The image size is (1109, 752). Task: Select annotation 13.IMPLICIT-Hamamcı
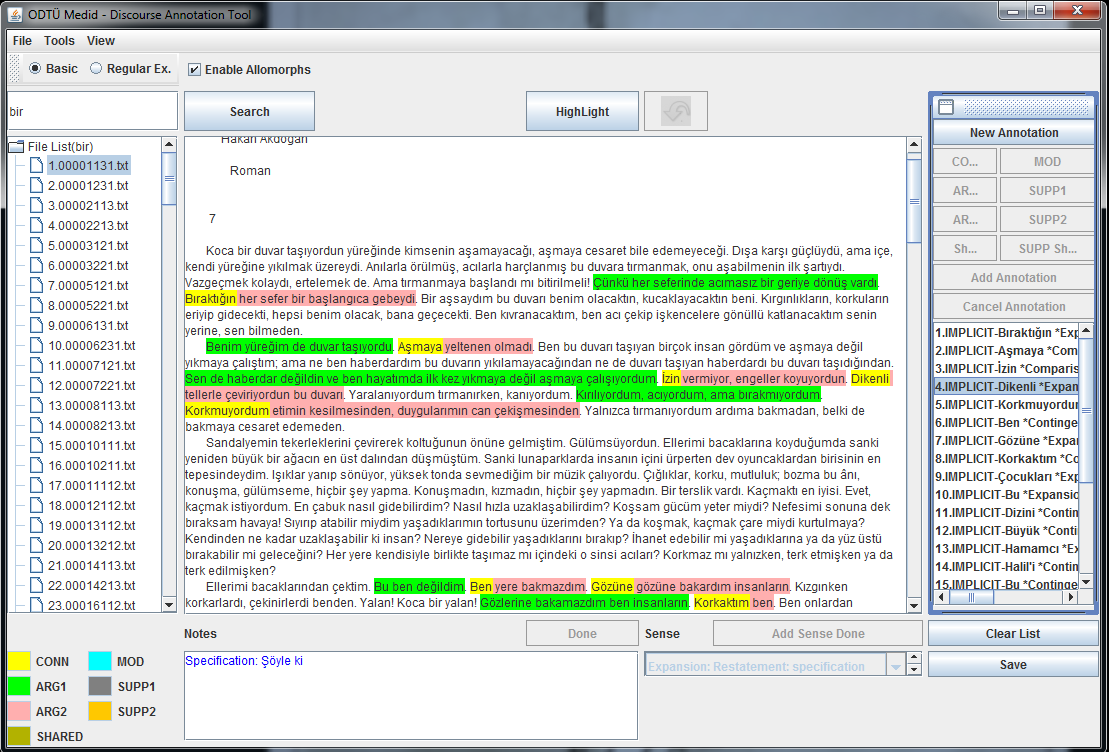pos(1006,548)
